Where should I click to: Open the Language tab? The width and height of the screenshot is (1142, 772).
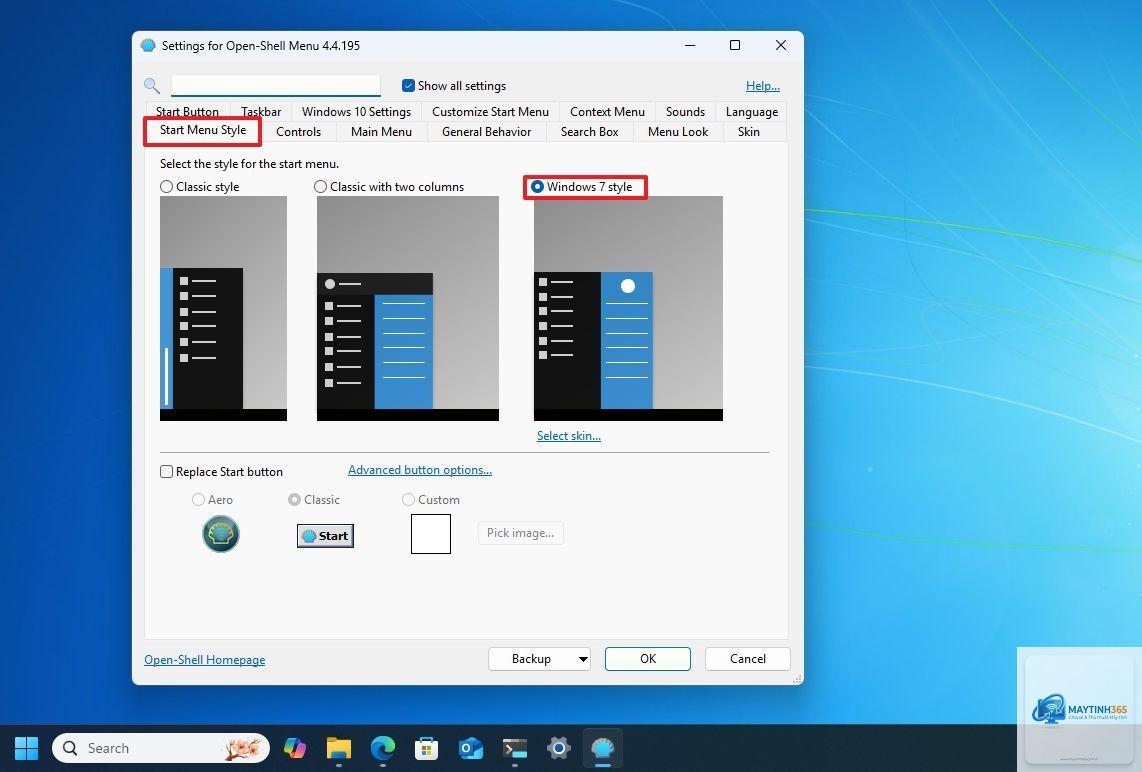752,111
